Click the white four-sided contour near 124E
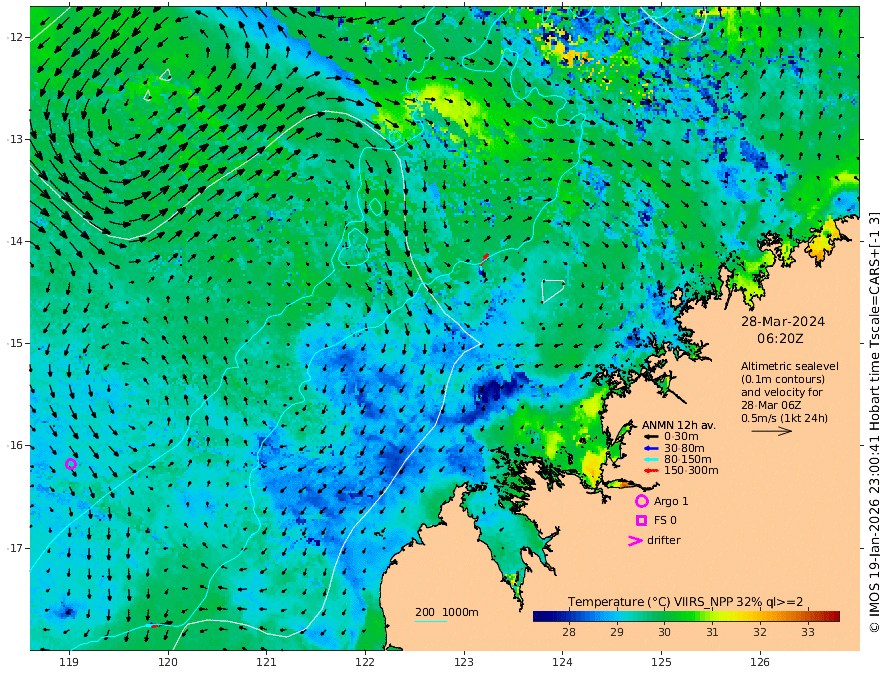The height and width of the screenshot is (680, 880). tap(553, 291)
